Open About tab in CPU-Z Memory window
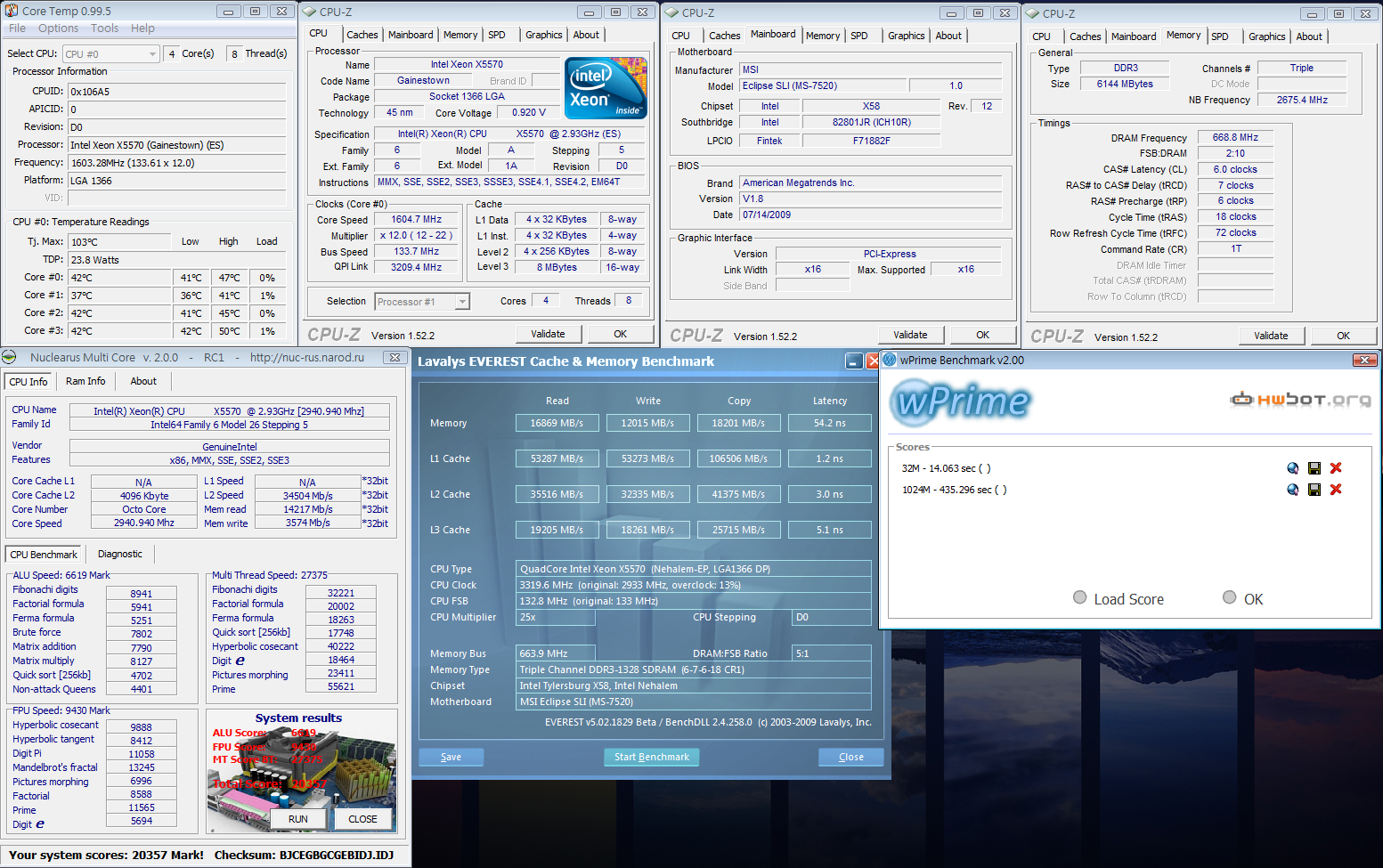 click(1309, 37)
